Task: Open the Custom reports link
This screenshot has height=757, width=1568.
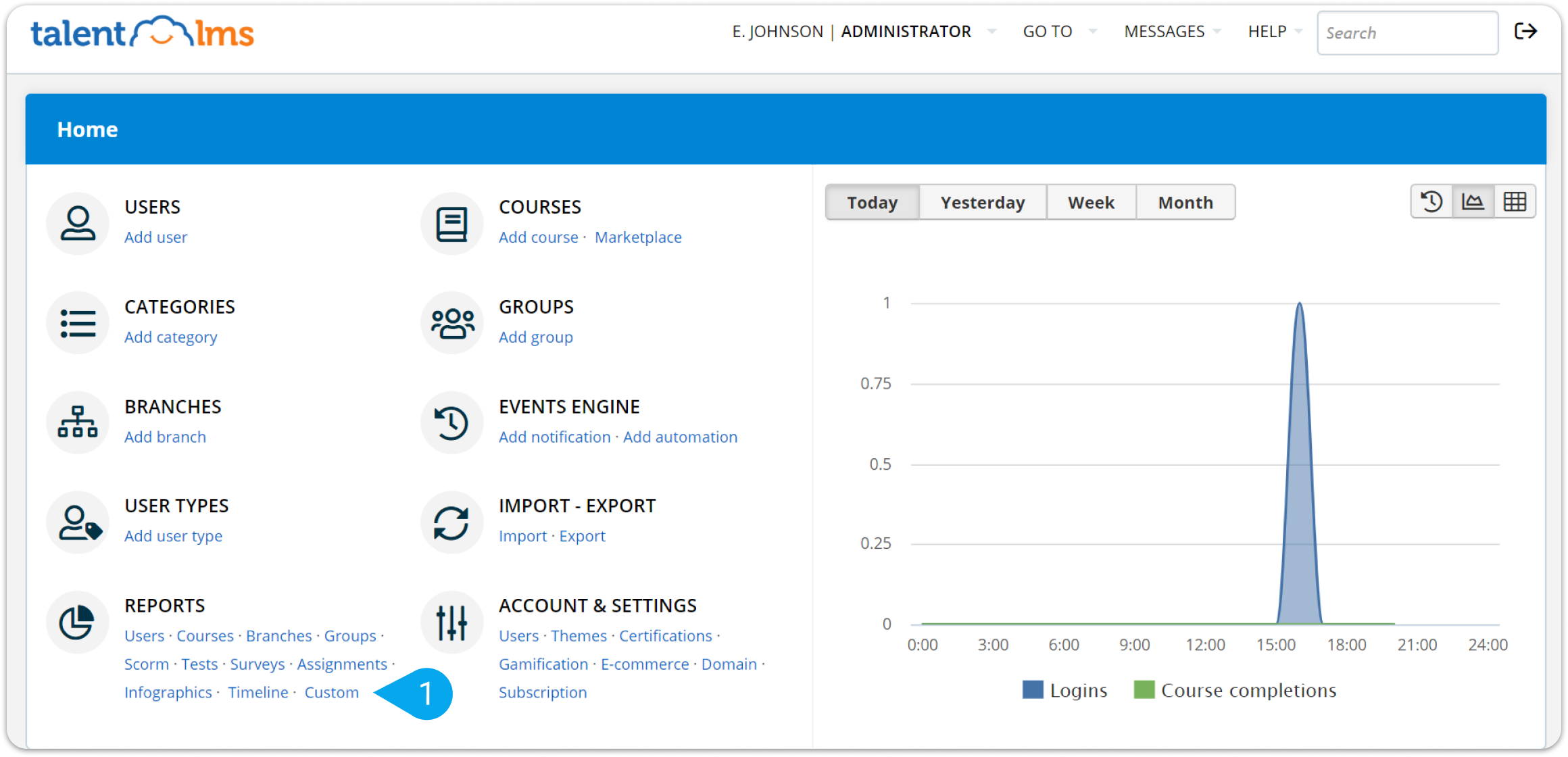Action: [331, 693]
